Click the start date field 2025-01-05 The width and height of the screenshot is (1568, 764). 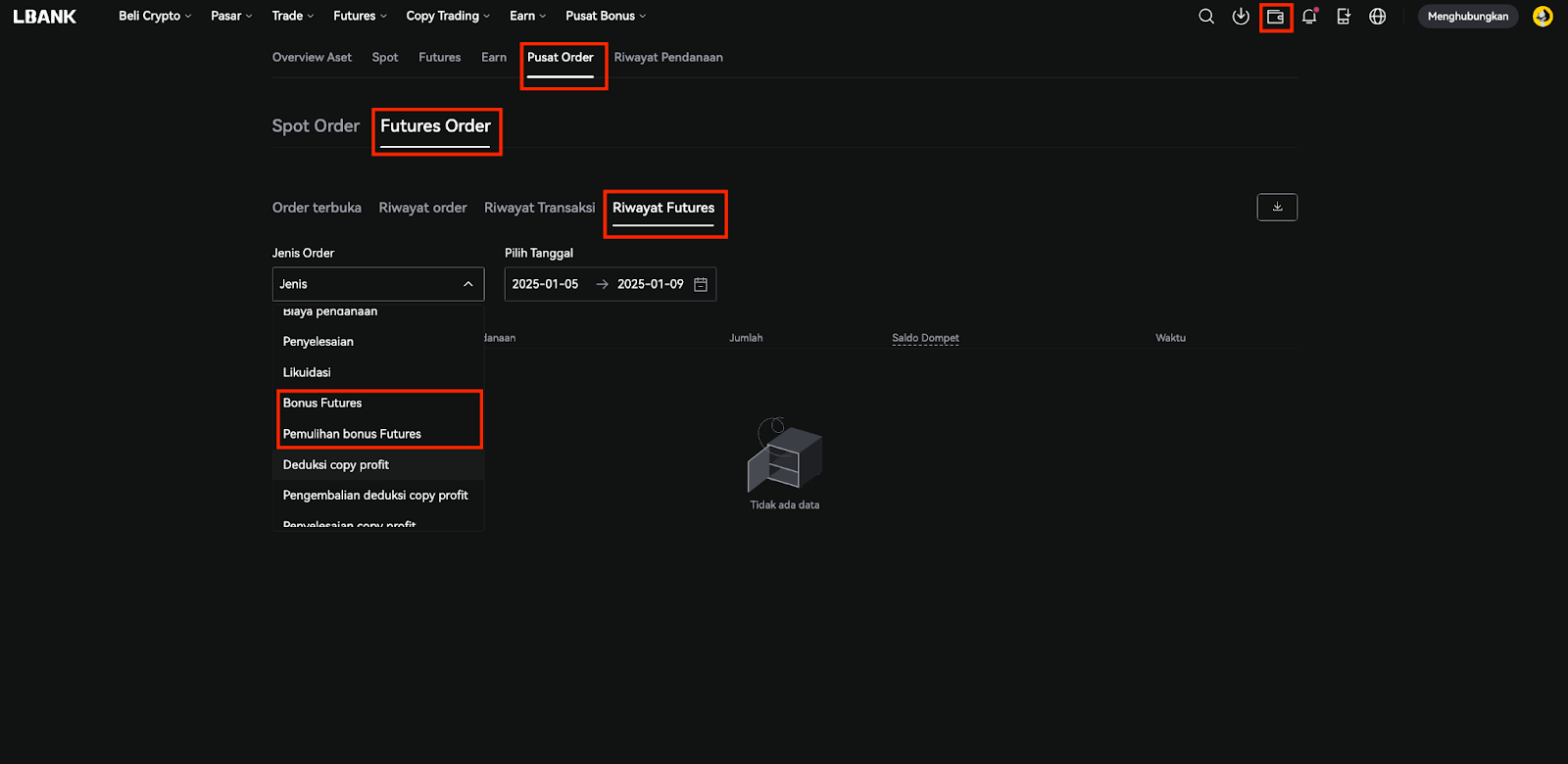click(545, 284)
